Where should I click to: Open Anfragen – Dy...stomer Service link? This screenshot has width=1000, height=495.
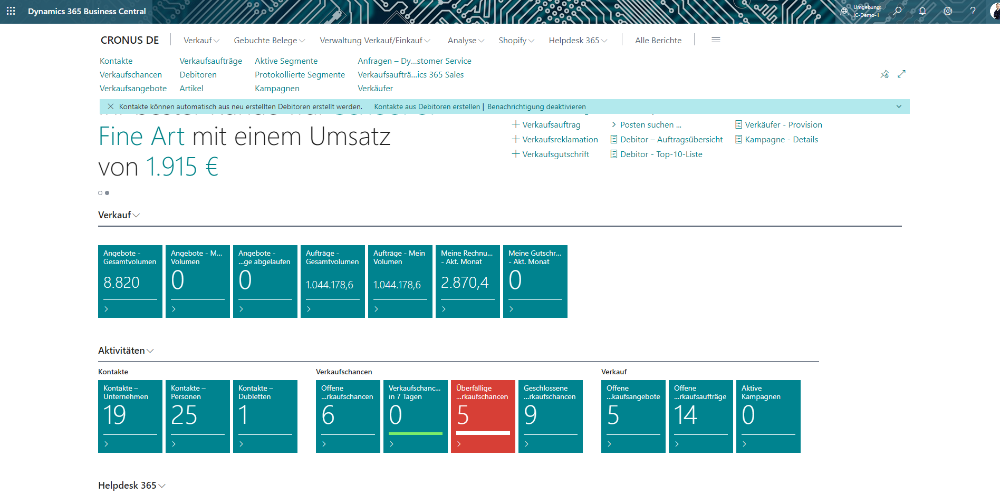point(415,61)
